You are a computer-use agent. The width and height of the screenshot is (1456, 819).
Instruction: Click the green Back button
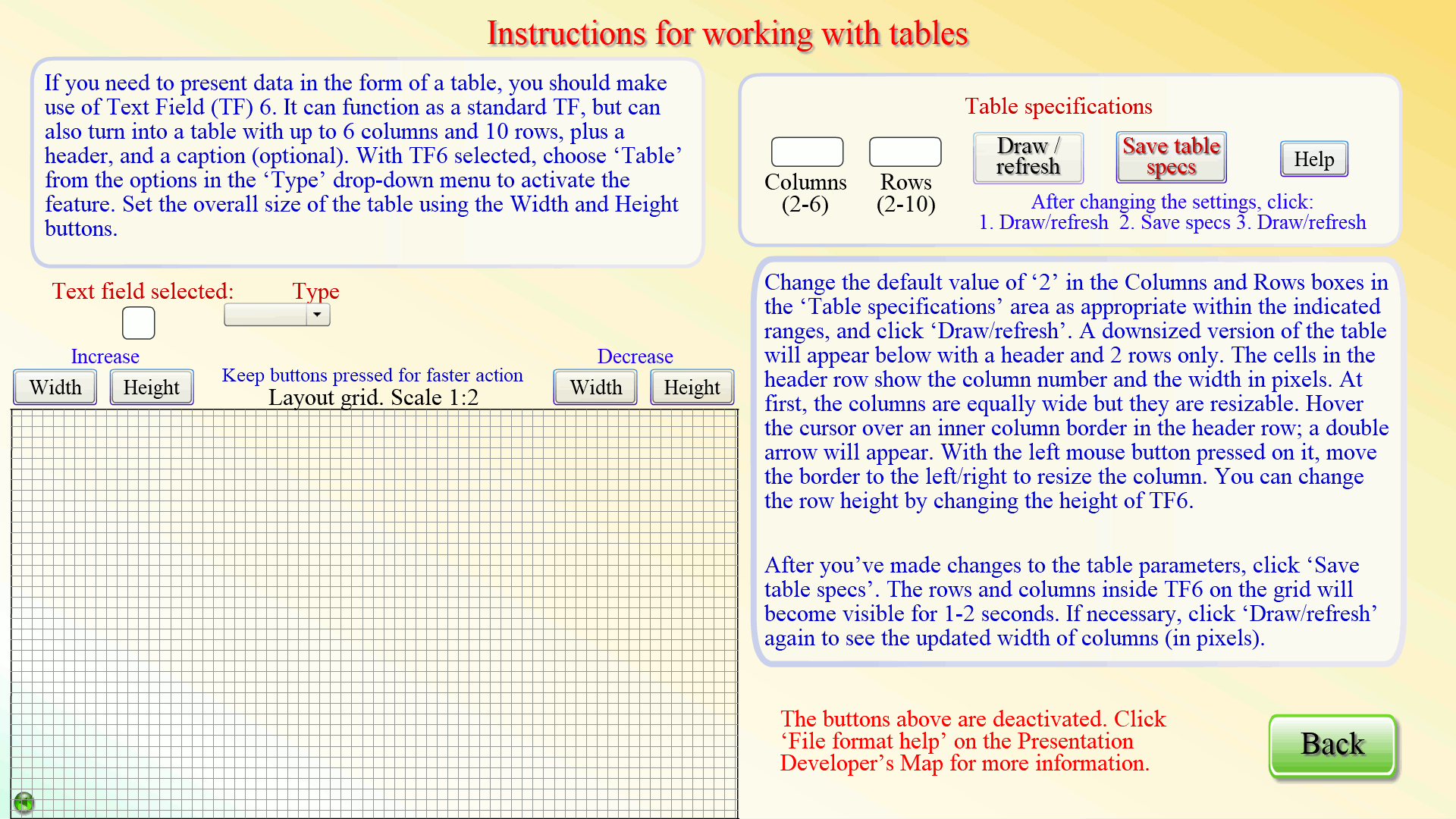tap(1332, 745)
